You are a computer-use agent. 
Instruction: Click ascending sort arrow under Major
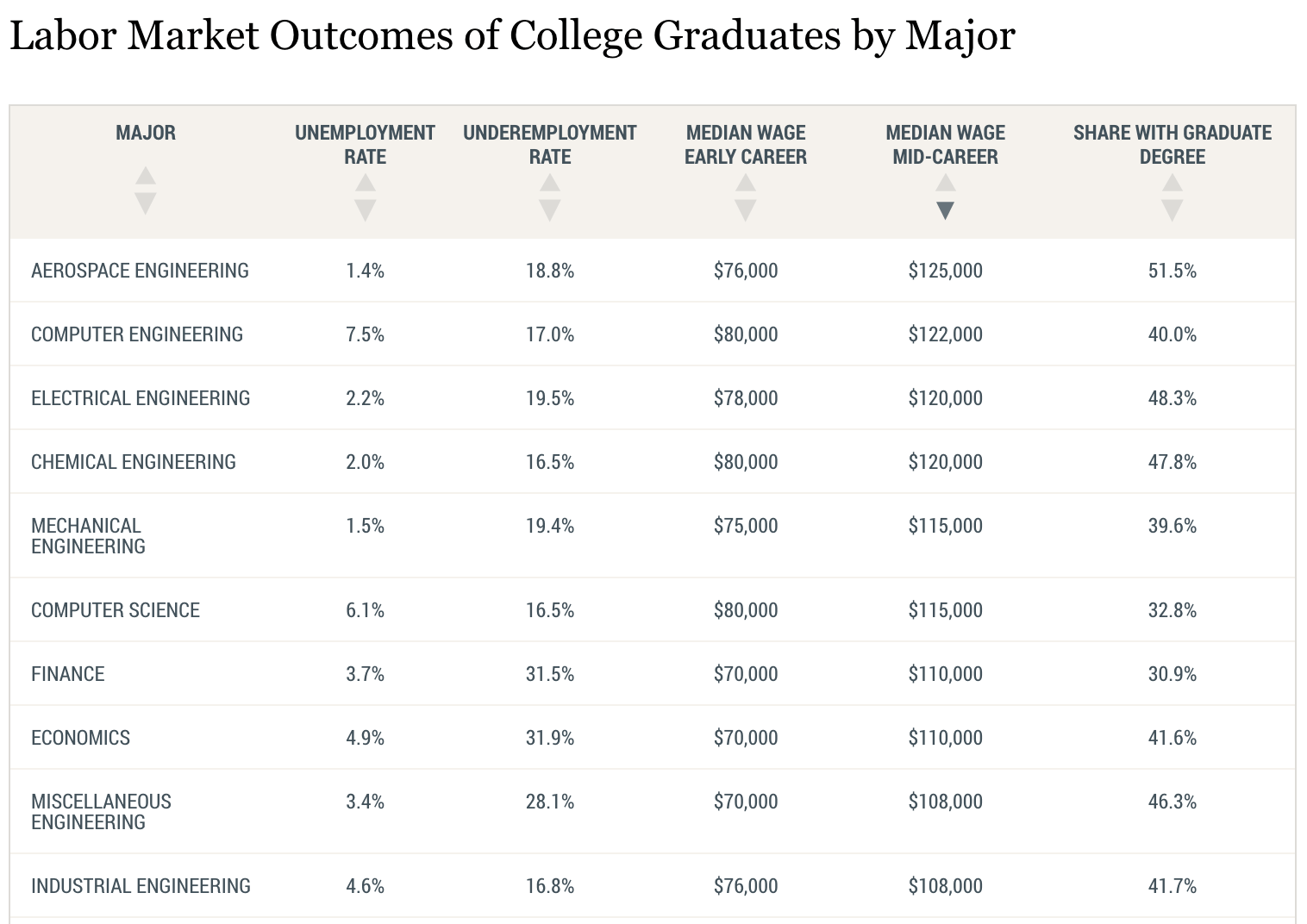[146, 176]
